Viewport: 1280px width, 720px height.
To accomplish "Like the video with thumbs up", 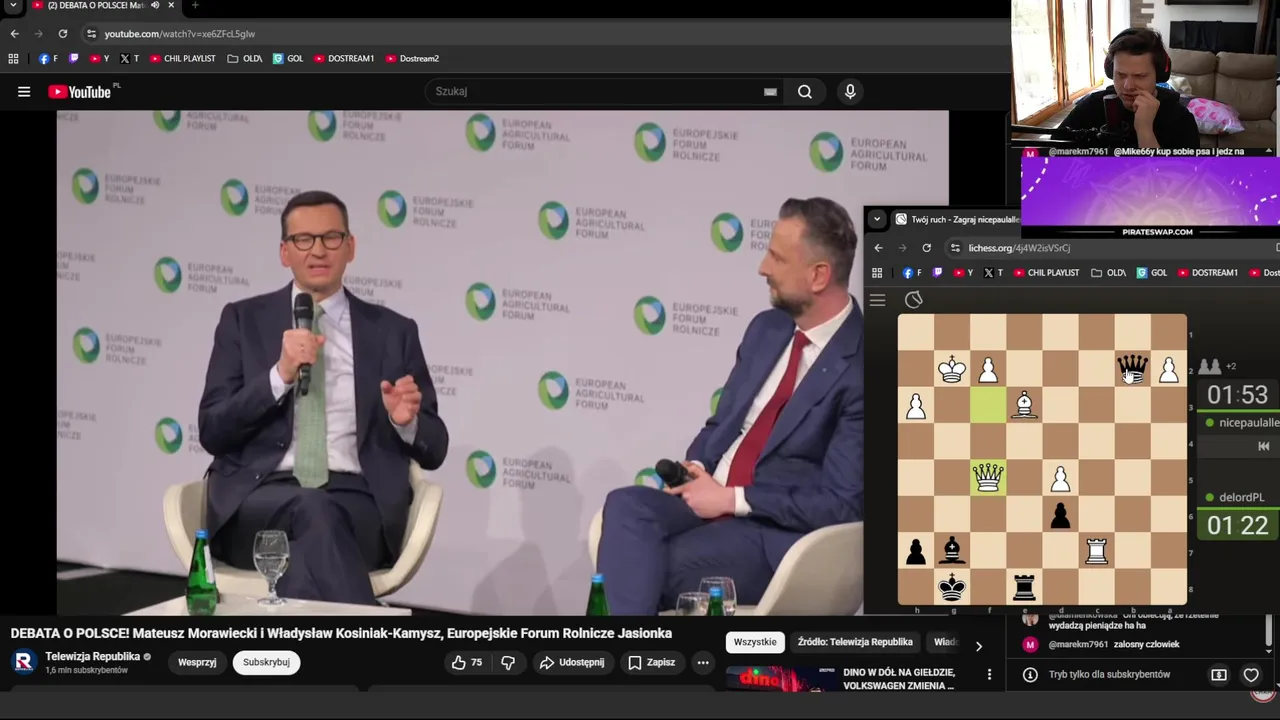I will click(466, 662).
